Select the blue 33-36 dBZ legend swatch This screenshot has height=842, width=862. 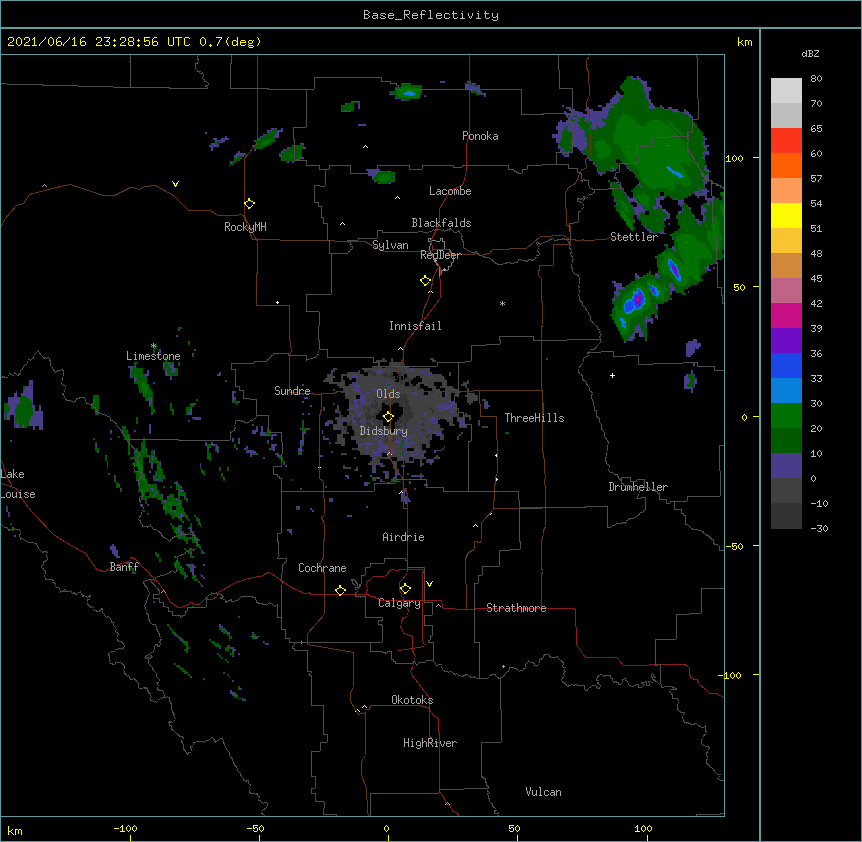[786, 365]
